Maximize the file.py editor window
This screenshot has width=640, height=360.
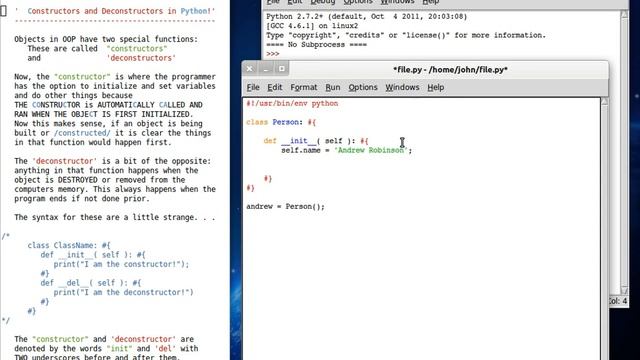click(282, 69)
